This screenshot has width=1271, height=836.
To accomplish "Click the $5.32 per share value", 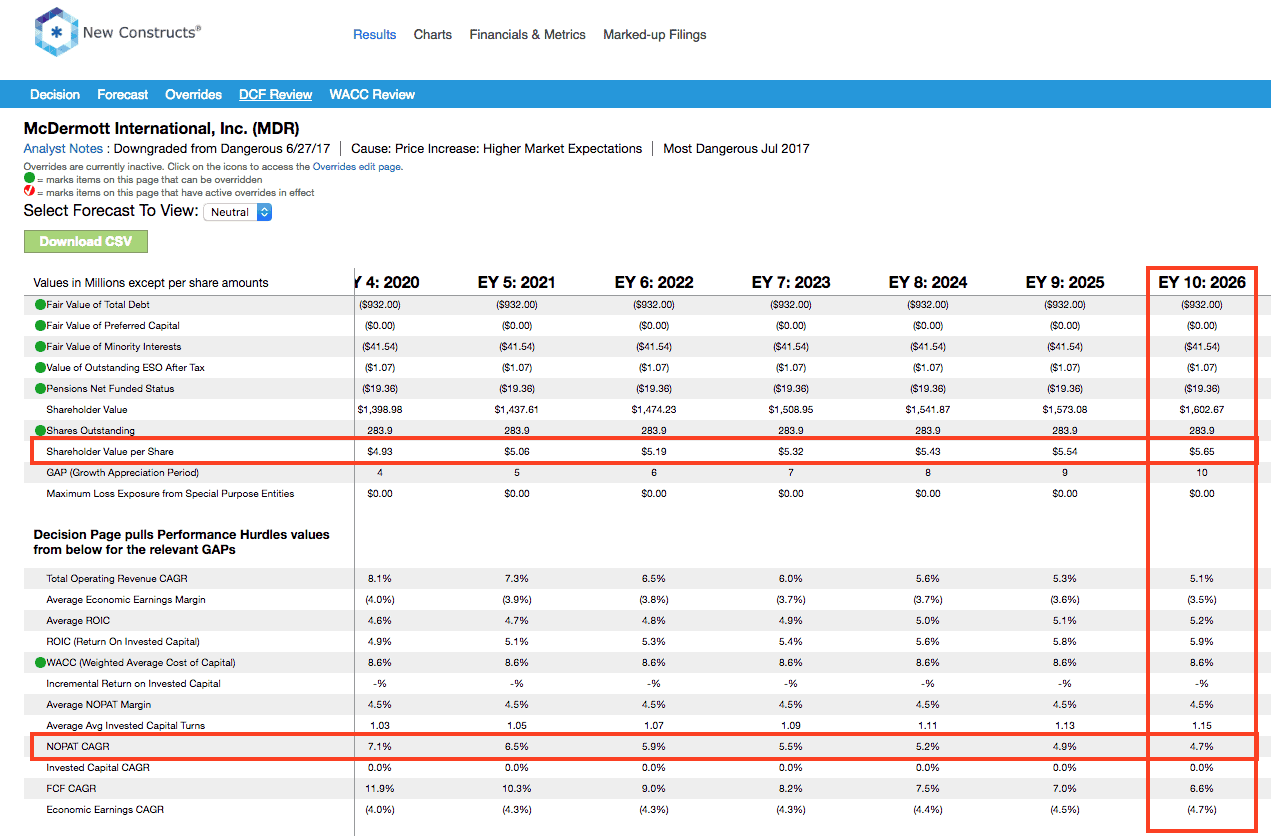I will [791, 452].
